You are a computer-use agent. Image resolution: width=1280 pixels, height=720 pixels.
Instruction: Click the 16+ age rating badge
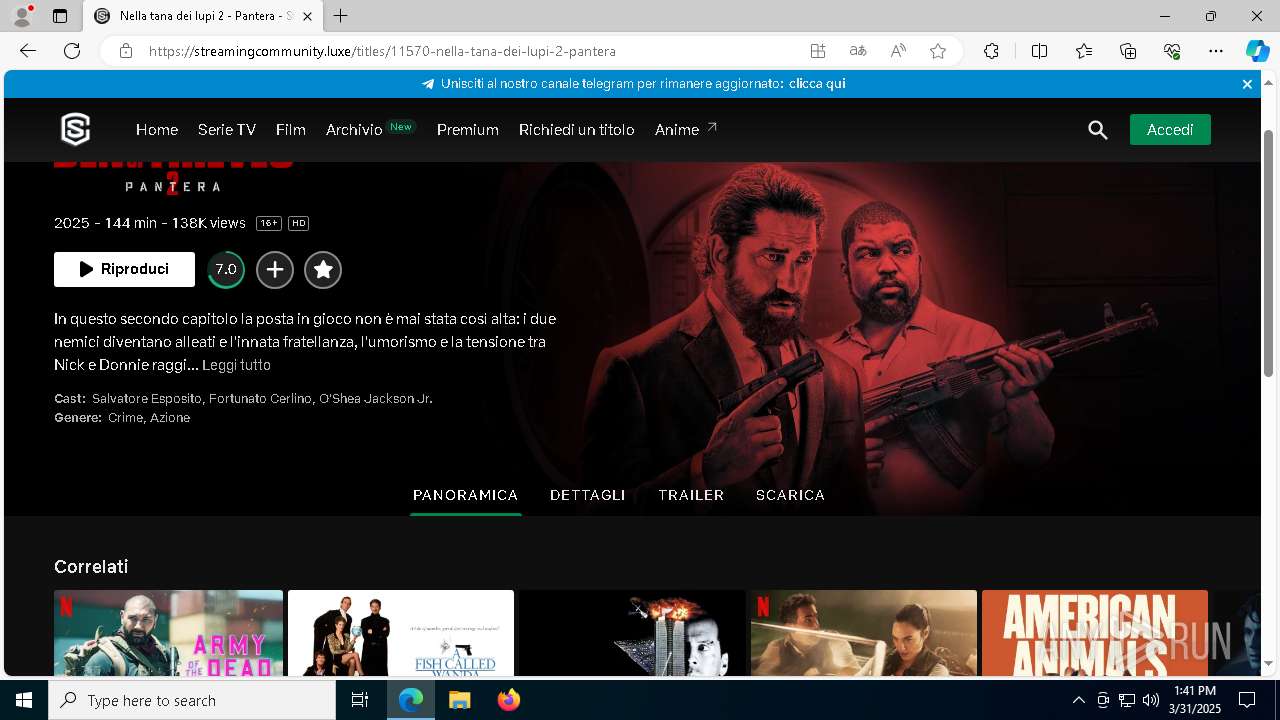click(x=269, y=223)
